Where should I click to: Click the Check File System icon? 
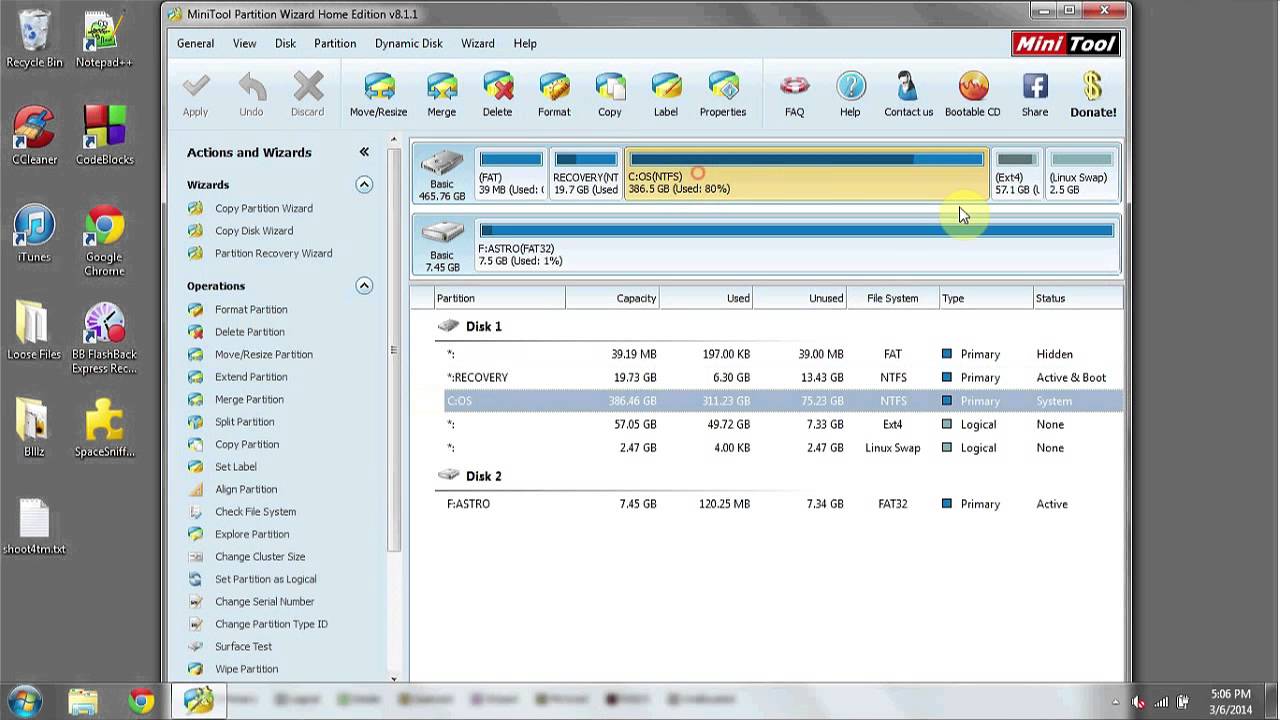[195, 512]
